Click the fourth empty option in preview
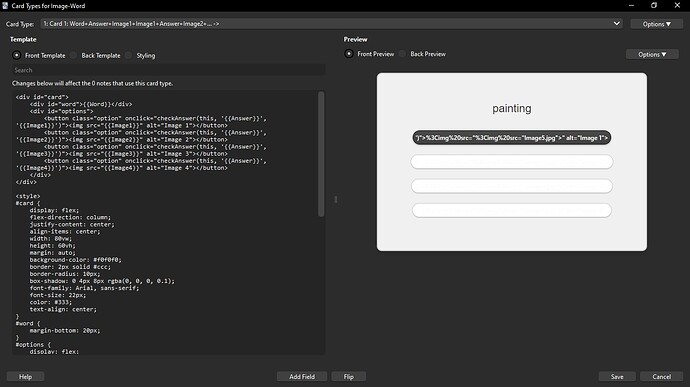 pyautogui.click(x=512, y=210)
